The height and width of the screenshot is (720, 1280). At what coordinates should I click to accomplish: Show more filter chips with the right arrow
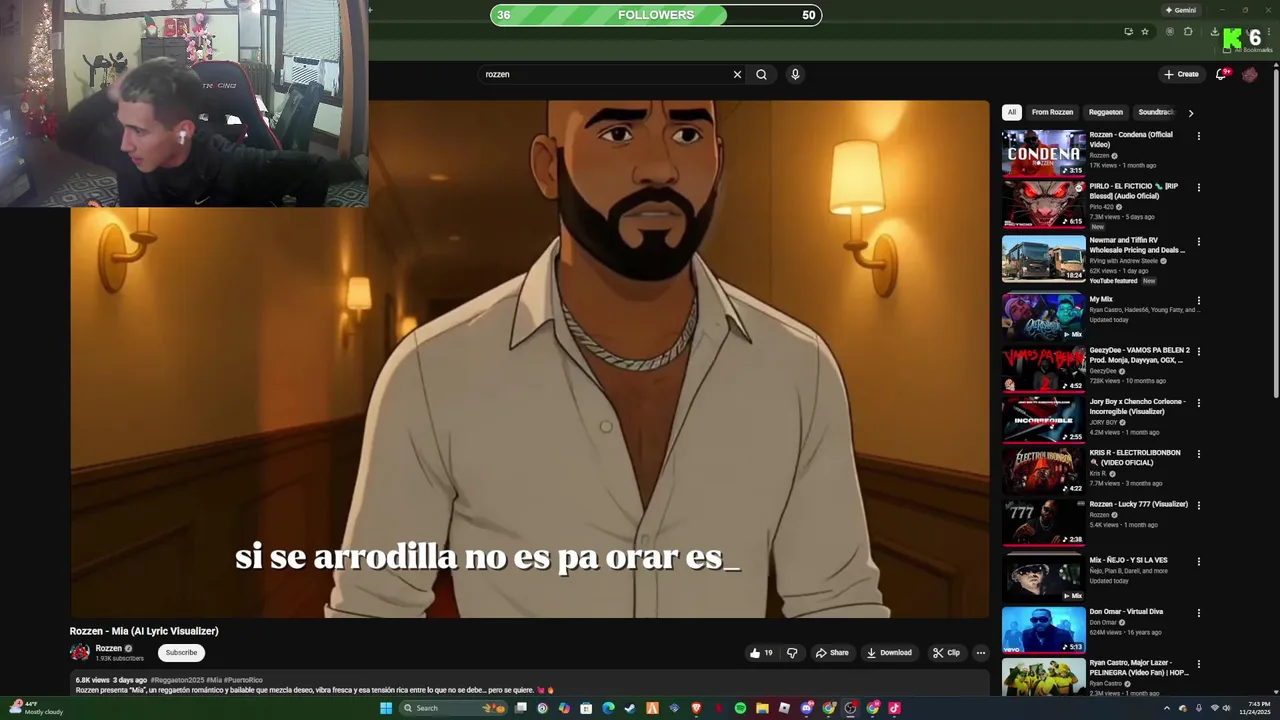point(1190,113)
